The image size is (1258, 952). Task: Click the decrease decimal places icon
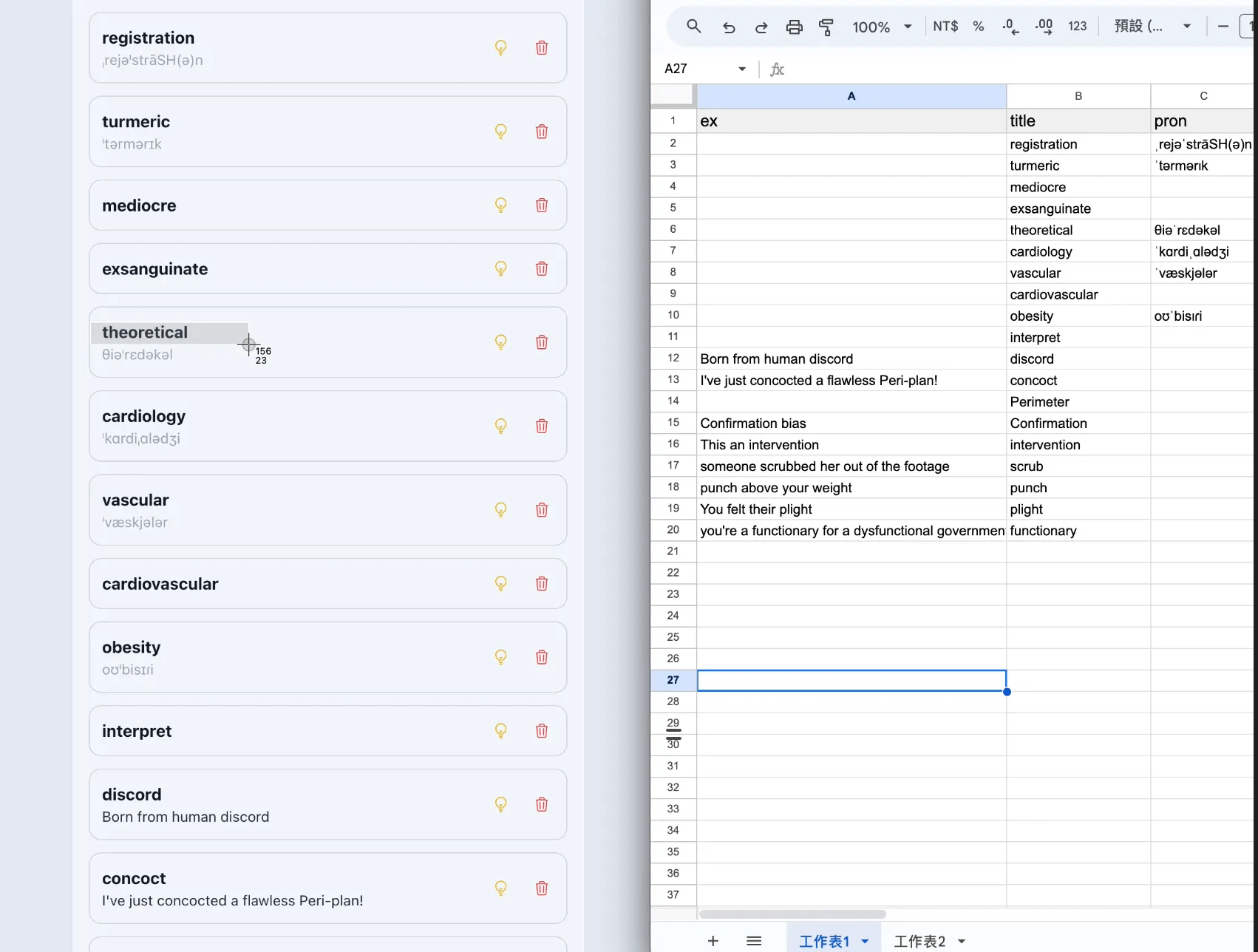[1010, 27]
